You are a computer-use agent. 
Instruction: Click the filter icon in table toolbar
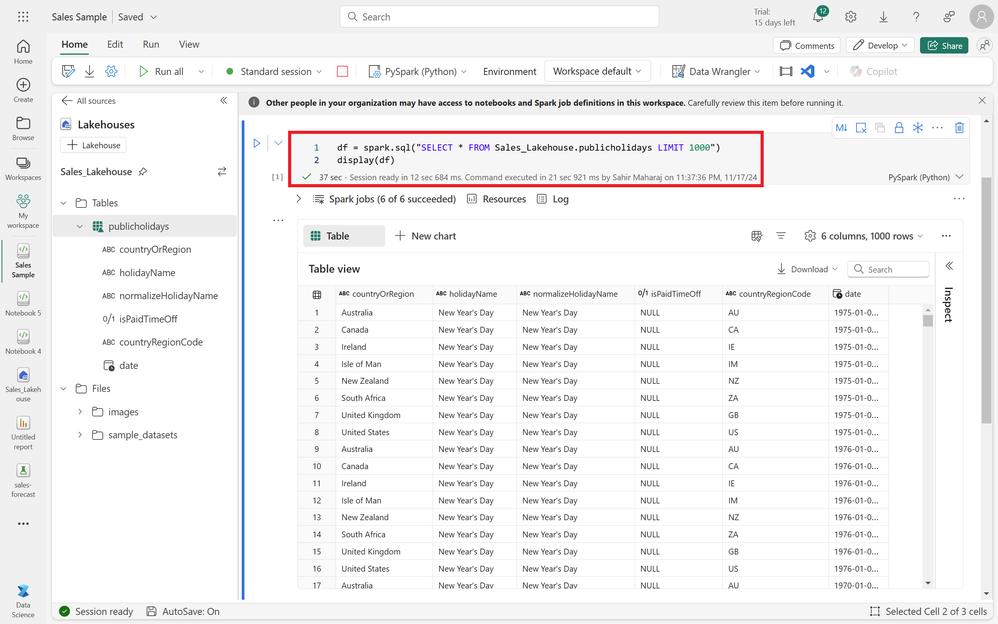pyautogui.click(x=781, y=236)
